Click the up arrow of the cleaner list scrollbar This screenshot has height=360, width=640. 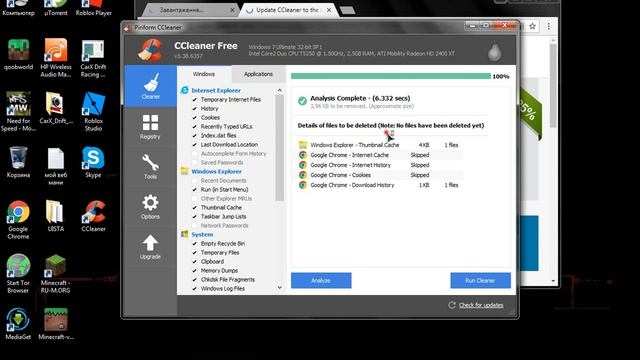[280, 90]
